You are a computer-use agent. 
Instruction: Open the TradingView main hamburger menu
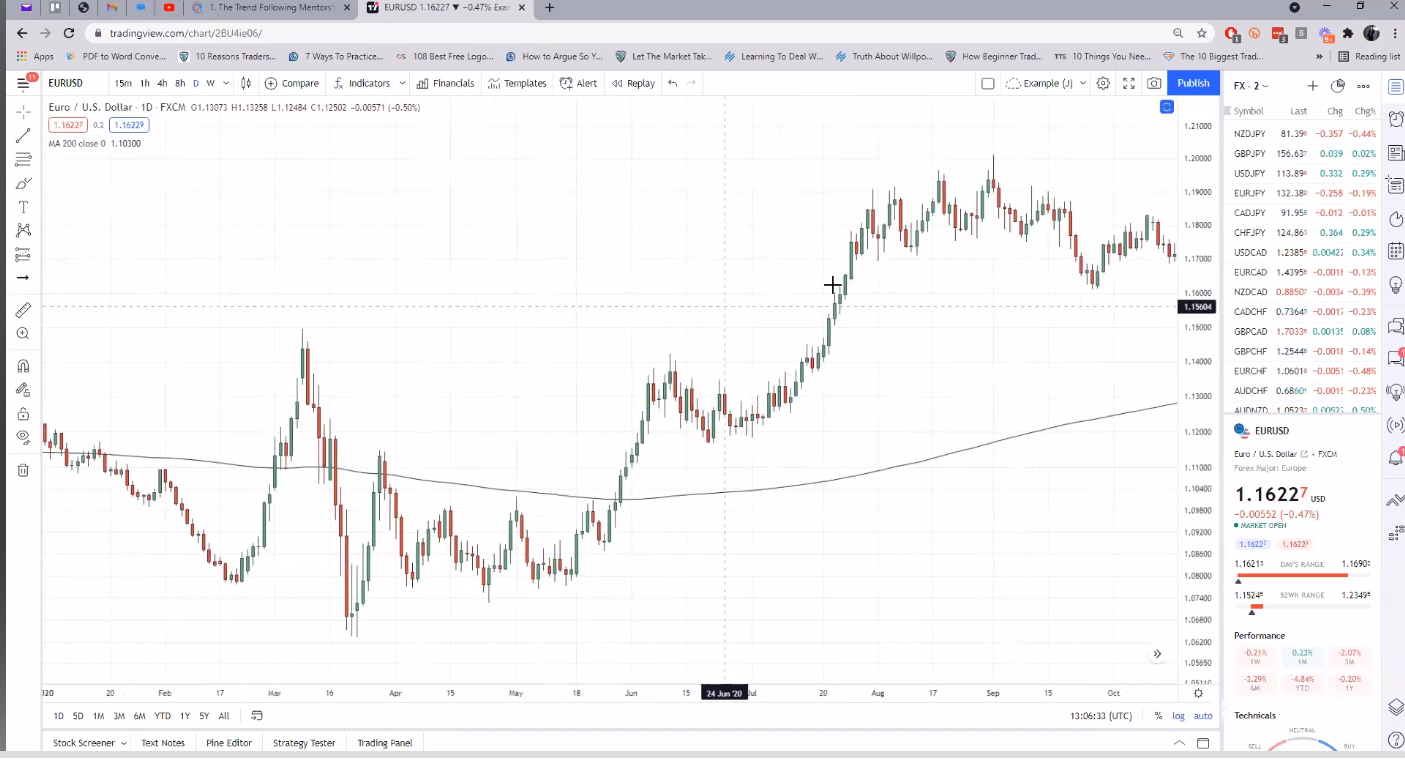(22, 83)
